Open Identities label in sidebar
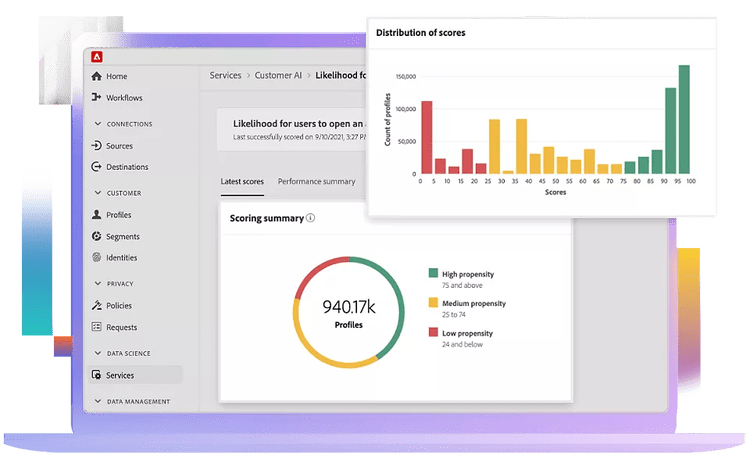The image size is (750, 470). pyautogui.click(x=121, y=258)
